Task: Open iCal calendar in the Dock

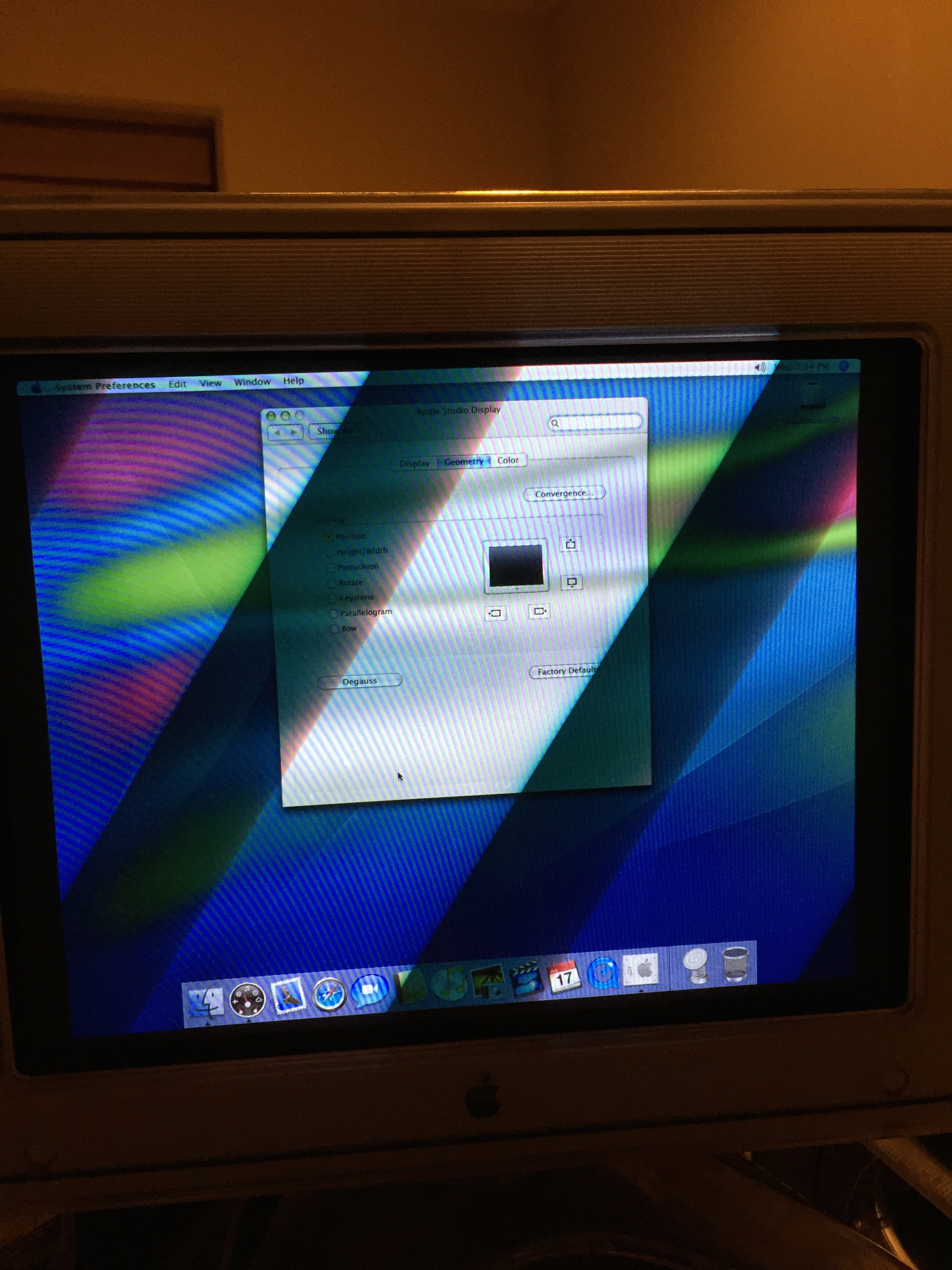Action: tap(563, 976)
